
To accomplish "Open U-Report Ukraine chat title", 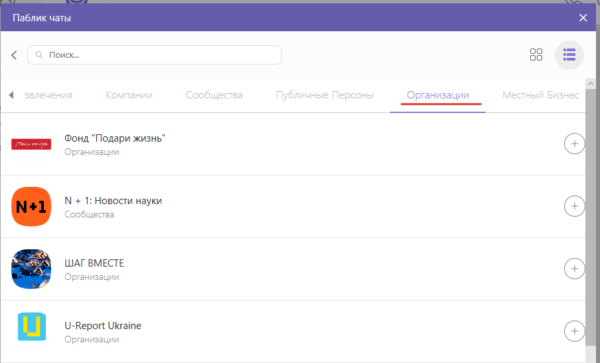I will [x=103, y=326].
